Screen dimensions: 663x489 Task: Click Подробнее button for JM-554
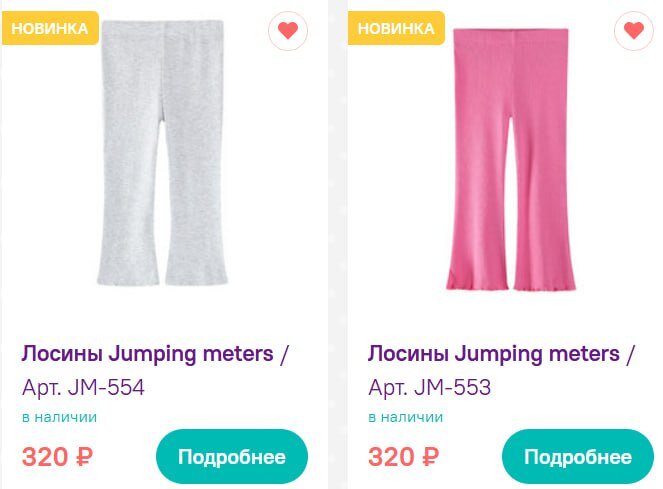pos(232,458)
